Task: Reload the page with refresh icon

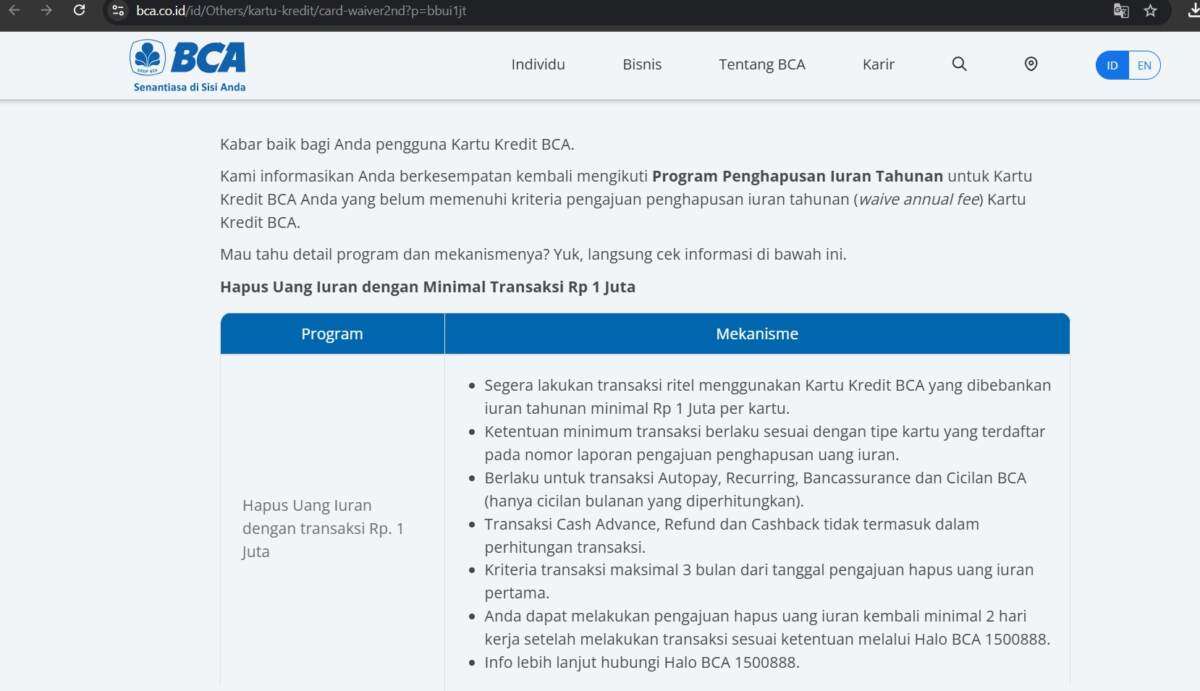Action: pos(79,10)
